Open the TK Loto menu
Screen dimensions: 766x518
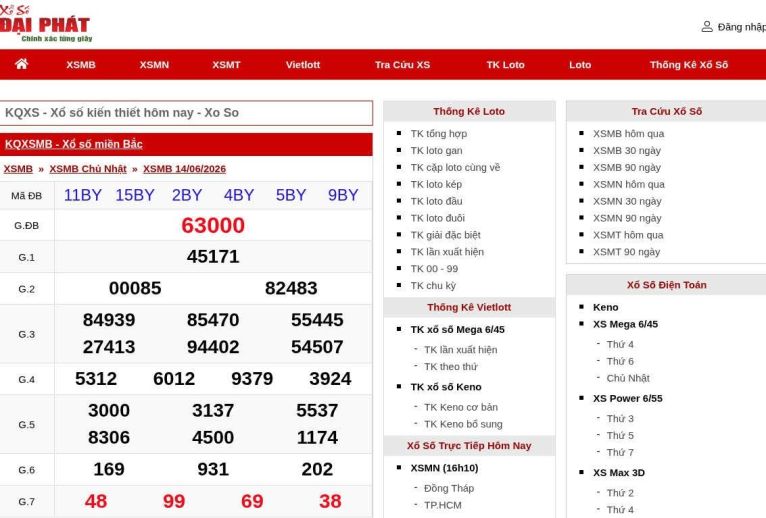coord(506,65)
